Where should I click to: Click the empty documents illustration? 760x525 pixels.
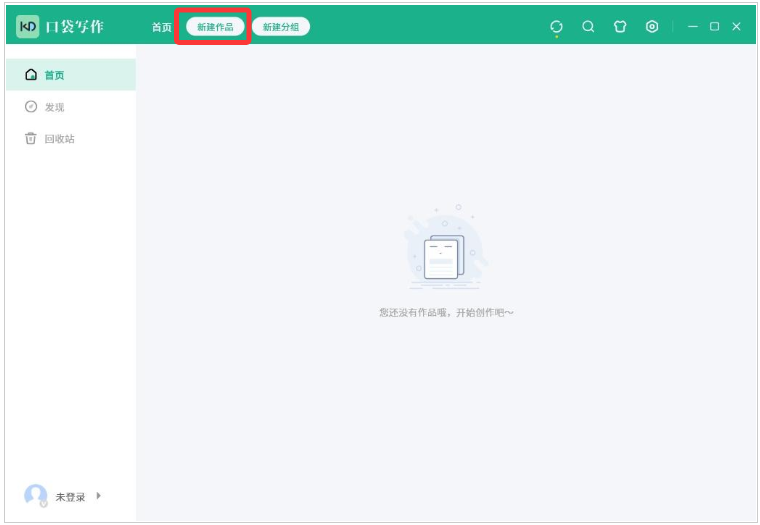pyautogui.click(x=446, y=247)
